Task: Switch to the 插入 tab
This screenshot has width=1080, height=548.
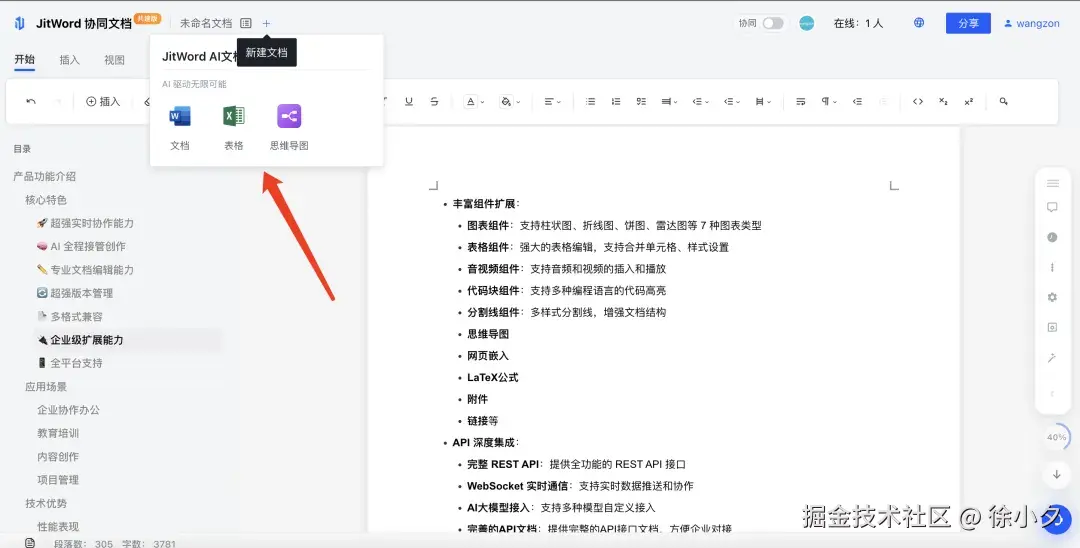Action: (x=70, y=60)
